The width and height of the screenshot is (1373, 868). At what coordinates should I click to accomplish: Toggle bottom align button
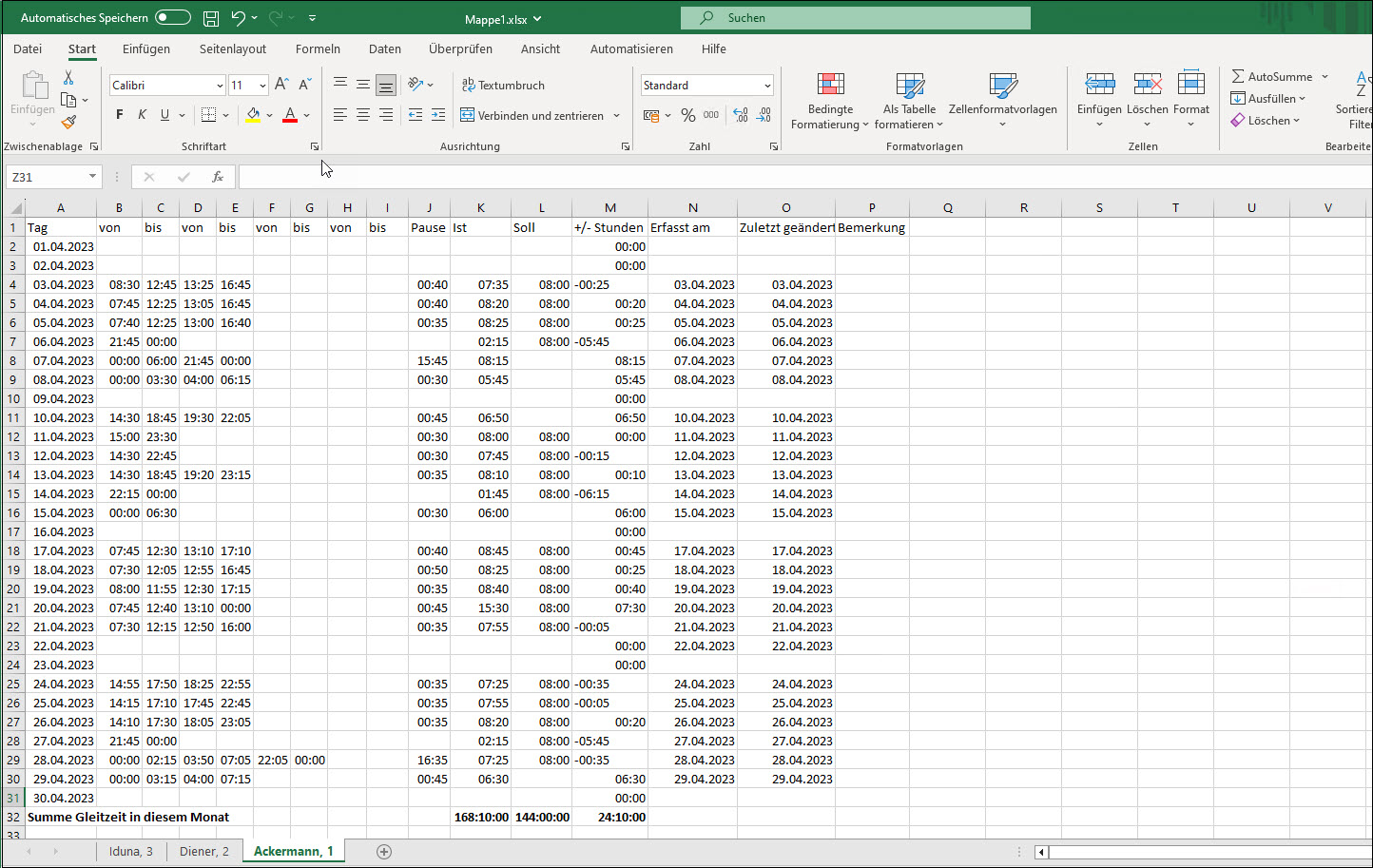click(386, 85)
